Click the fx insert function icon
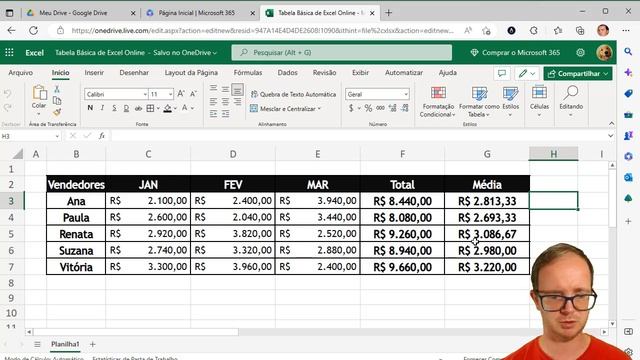640x360 pixels. coord(102,136)
